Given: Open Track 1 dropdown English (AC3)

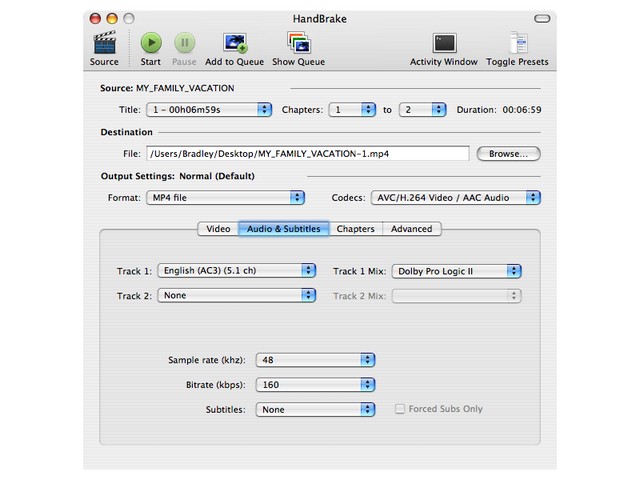Looking at the screenshot, I should click(x=237, y=271).
